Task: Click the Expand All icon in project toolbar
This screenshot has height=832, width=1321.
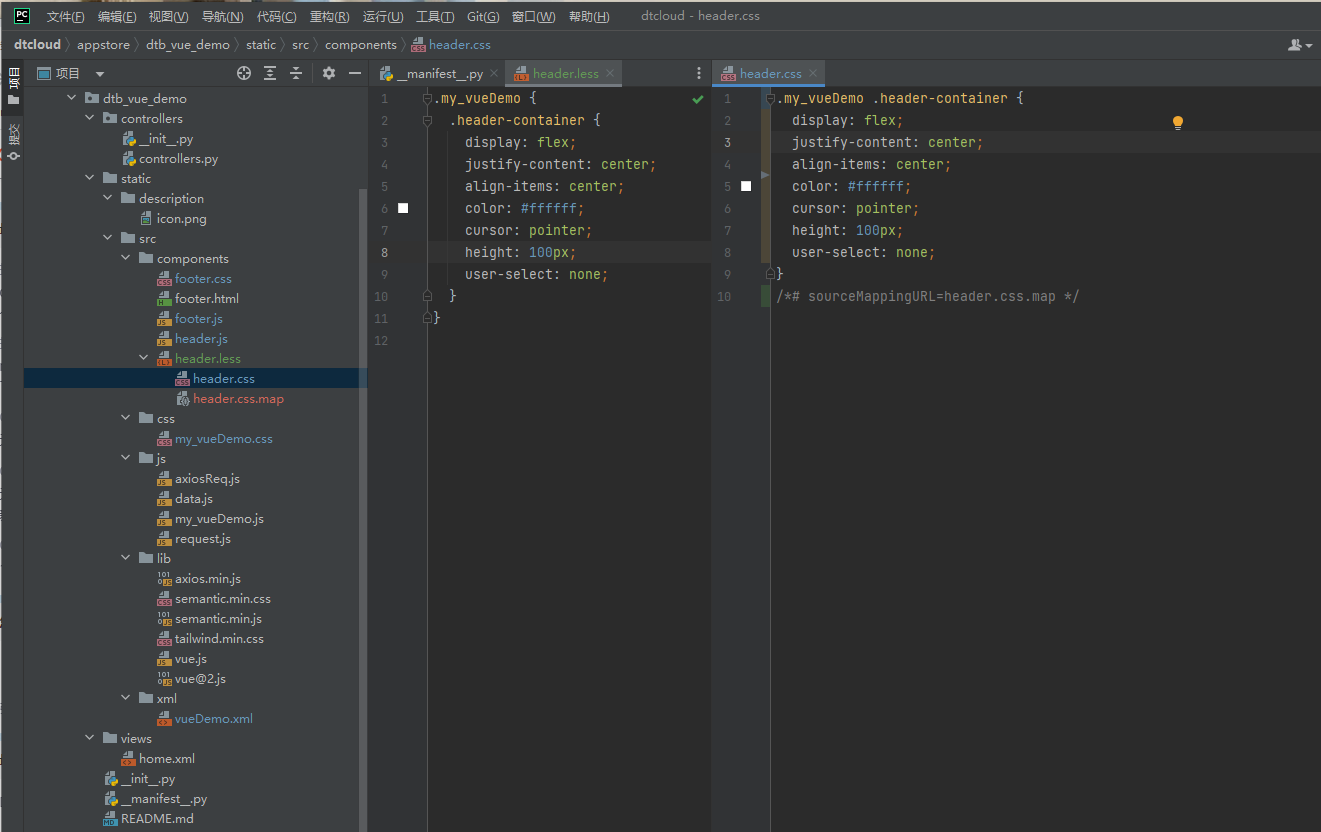Action: (270, 73)
